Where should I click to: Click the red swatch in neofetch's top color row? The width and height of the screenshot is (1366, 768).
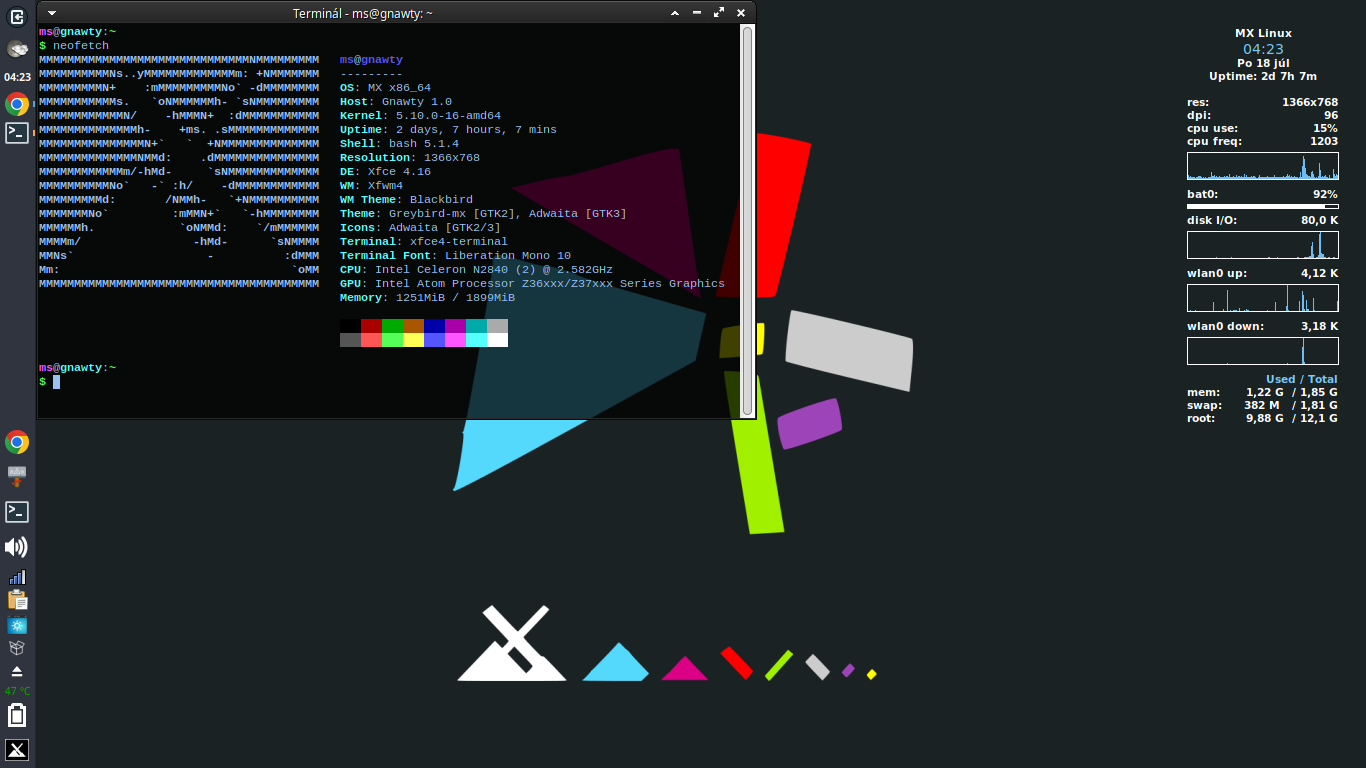pos(371,326)
